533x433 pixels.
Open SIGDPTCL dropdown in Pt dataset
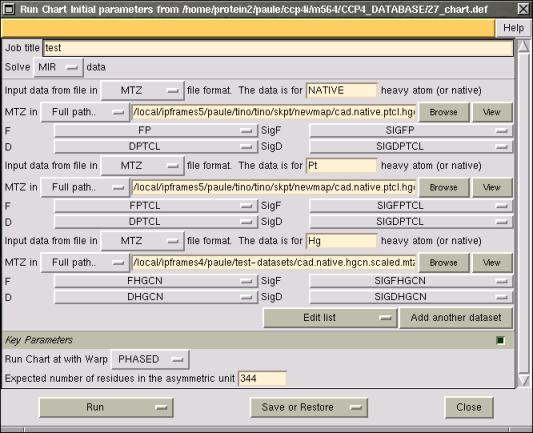click(411, 222)
